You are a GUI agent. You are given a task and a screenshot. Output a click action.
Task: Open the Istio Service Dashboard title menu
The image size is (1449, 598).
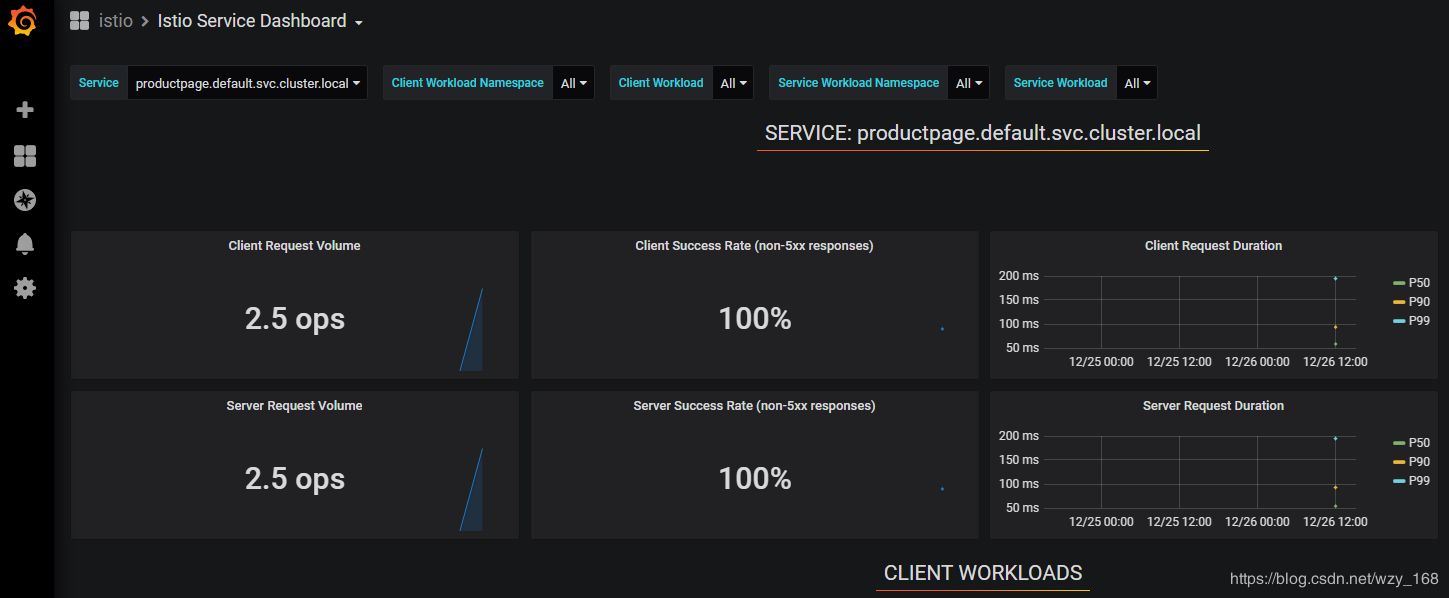tap(252, 20)
